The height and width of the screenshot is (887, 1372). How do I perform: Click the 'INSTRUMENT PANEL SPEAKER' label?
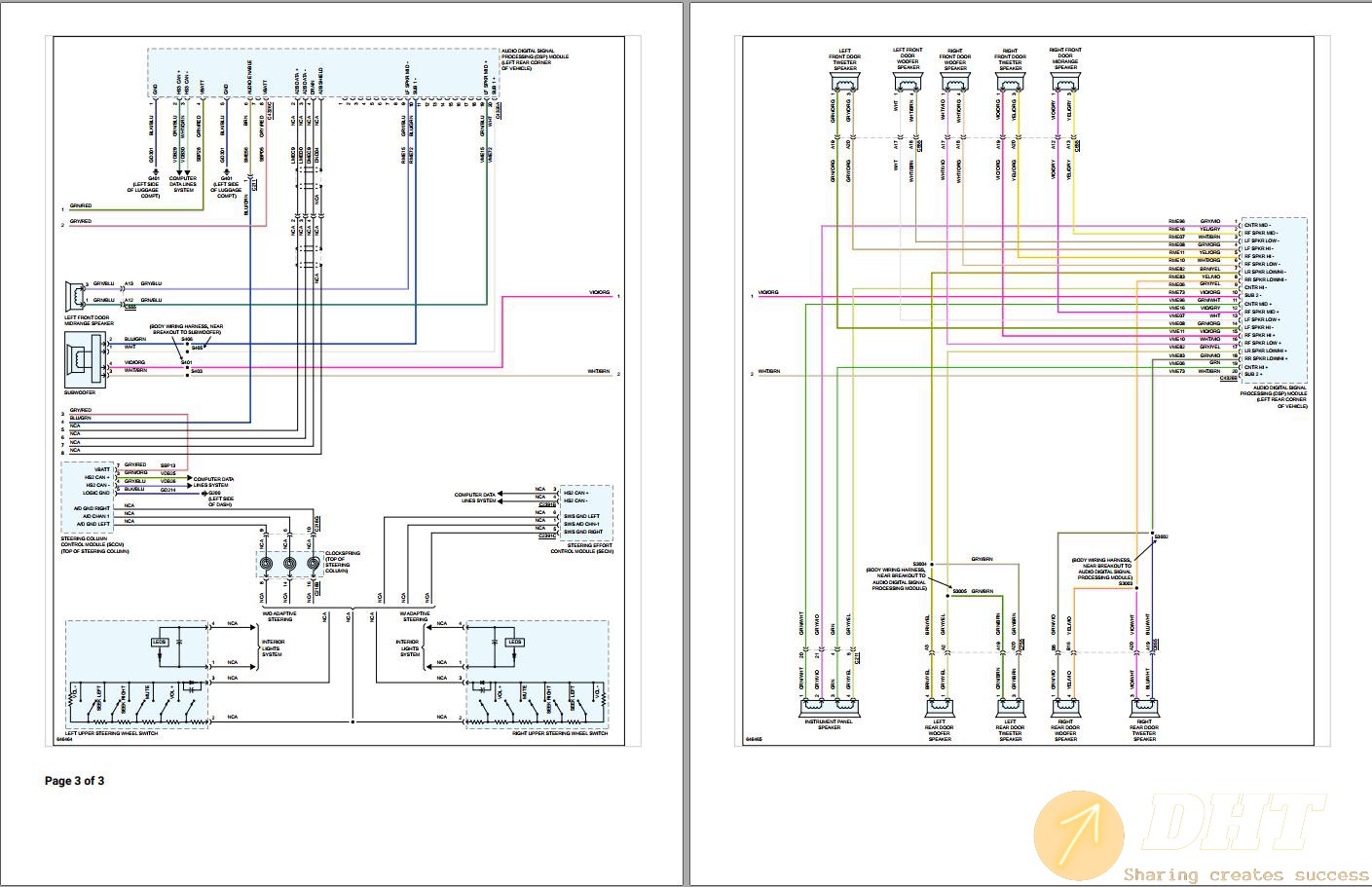click(829, 725)
